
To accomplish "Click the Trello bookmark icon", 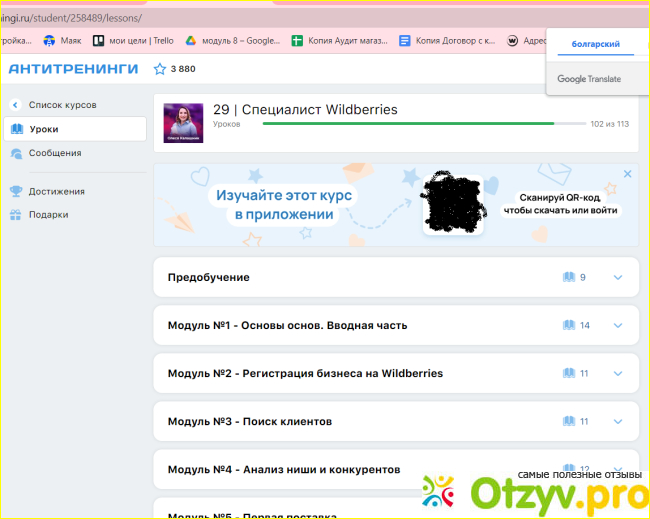I will [x=99, y=41].
